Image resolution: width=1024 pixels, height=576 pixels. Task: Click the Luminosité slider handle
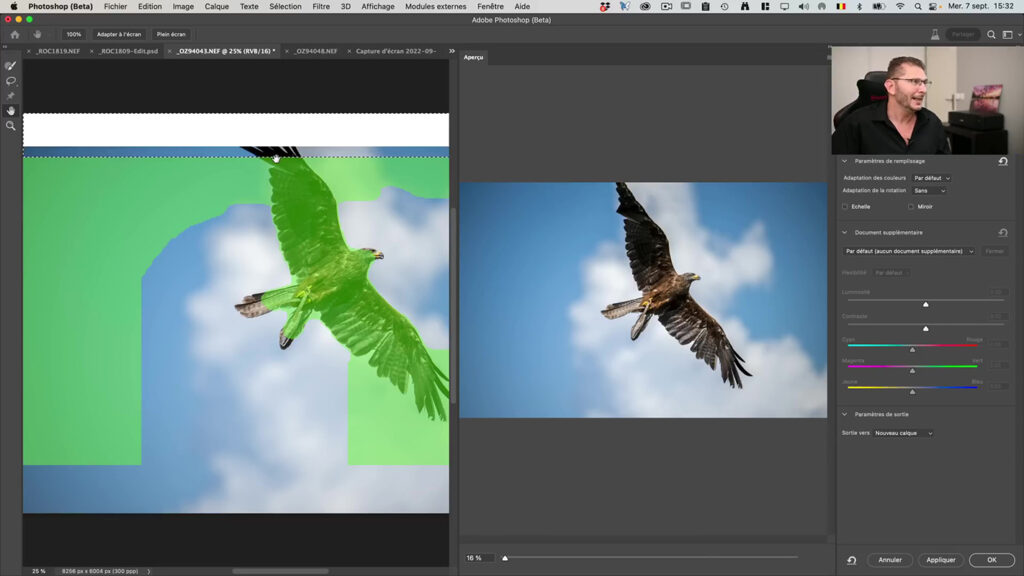click(925, 304)
